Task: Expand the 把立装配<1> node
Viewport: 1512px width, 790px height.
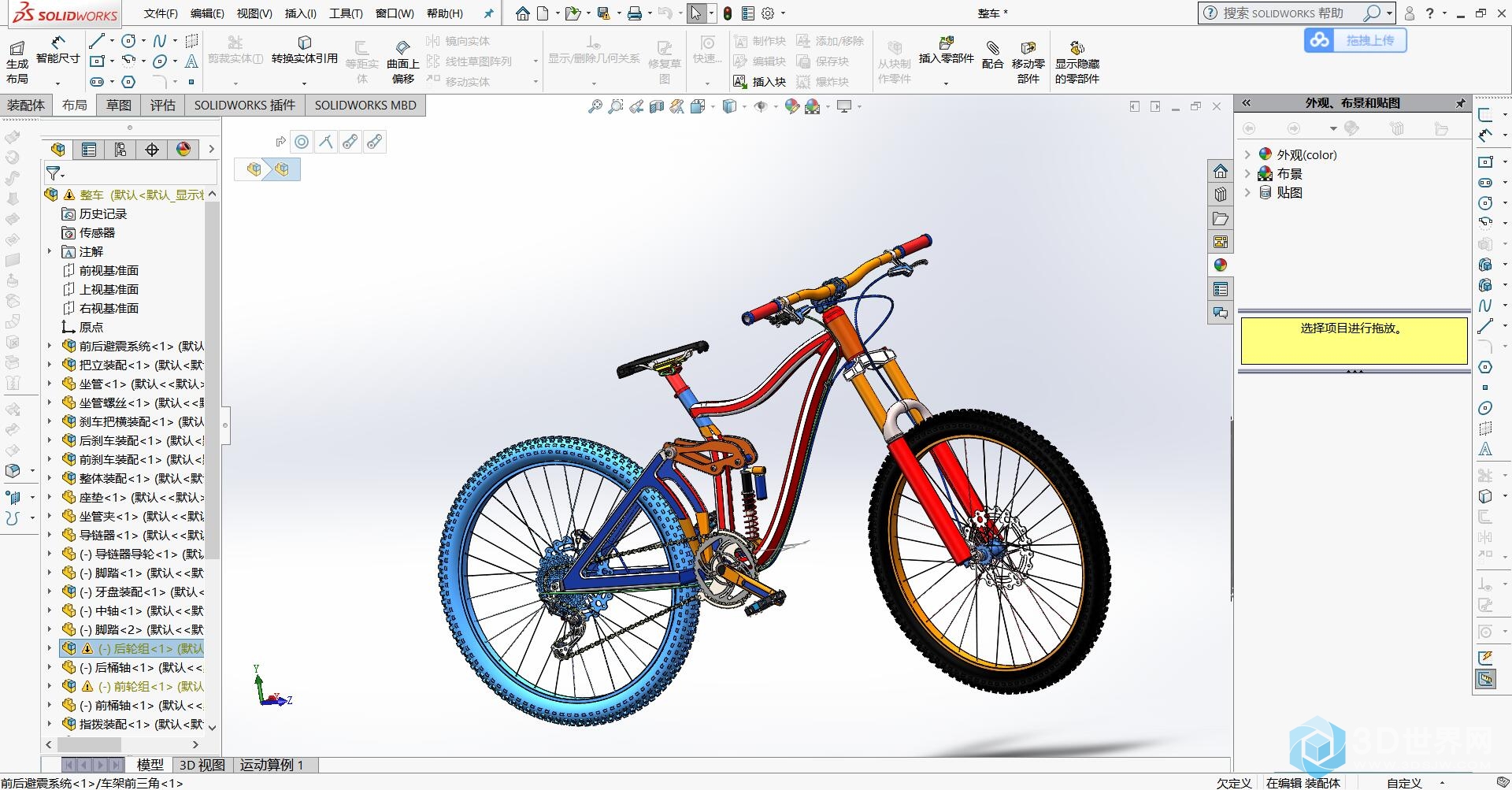Action: tap(50, 365)
